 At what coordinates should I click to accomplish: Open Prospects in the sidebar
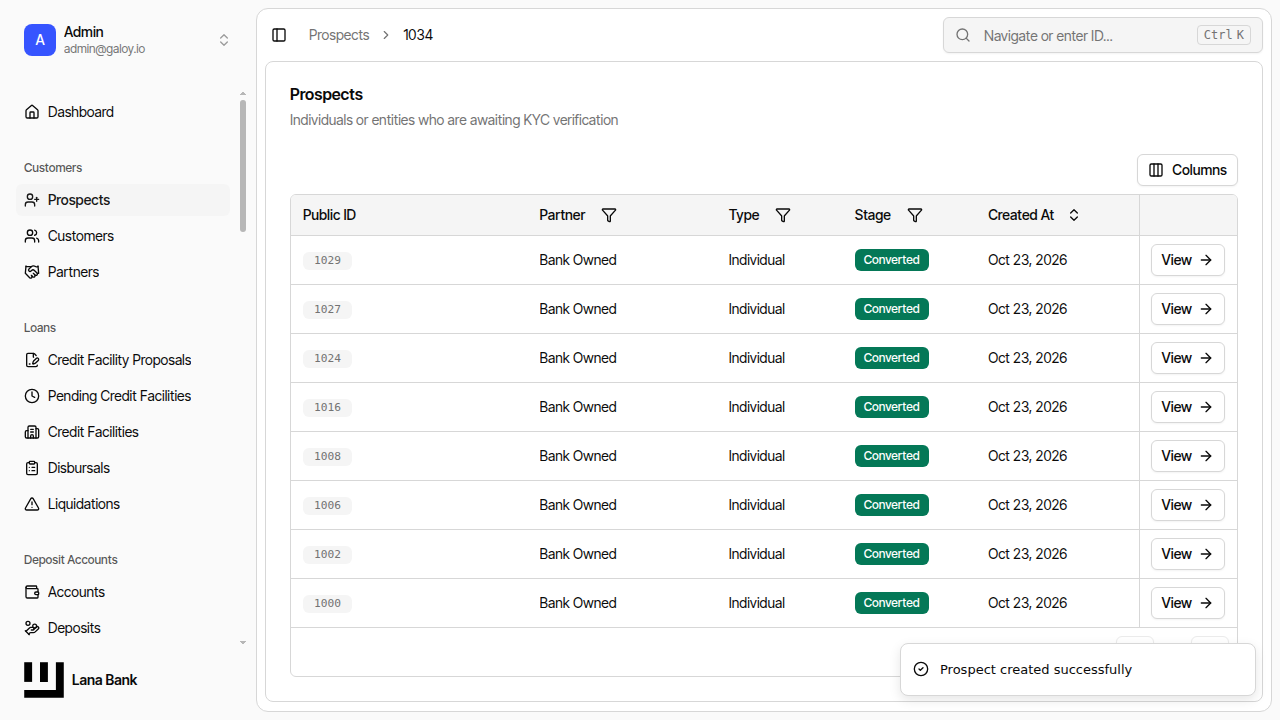pyautogui.click(x=123, y=200)
